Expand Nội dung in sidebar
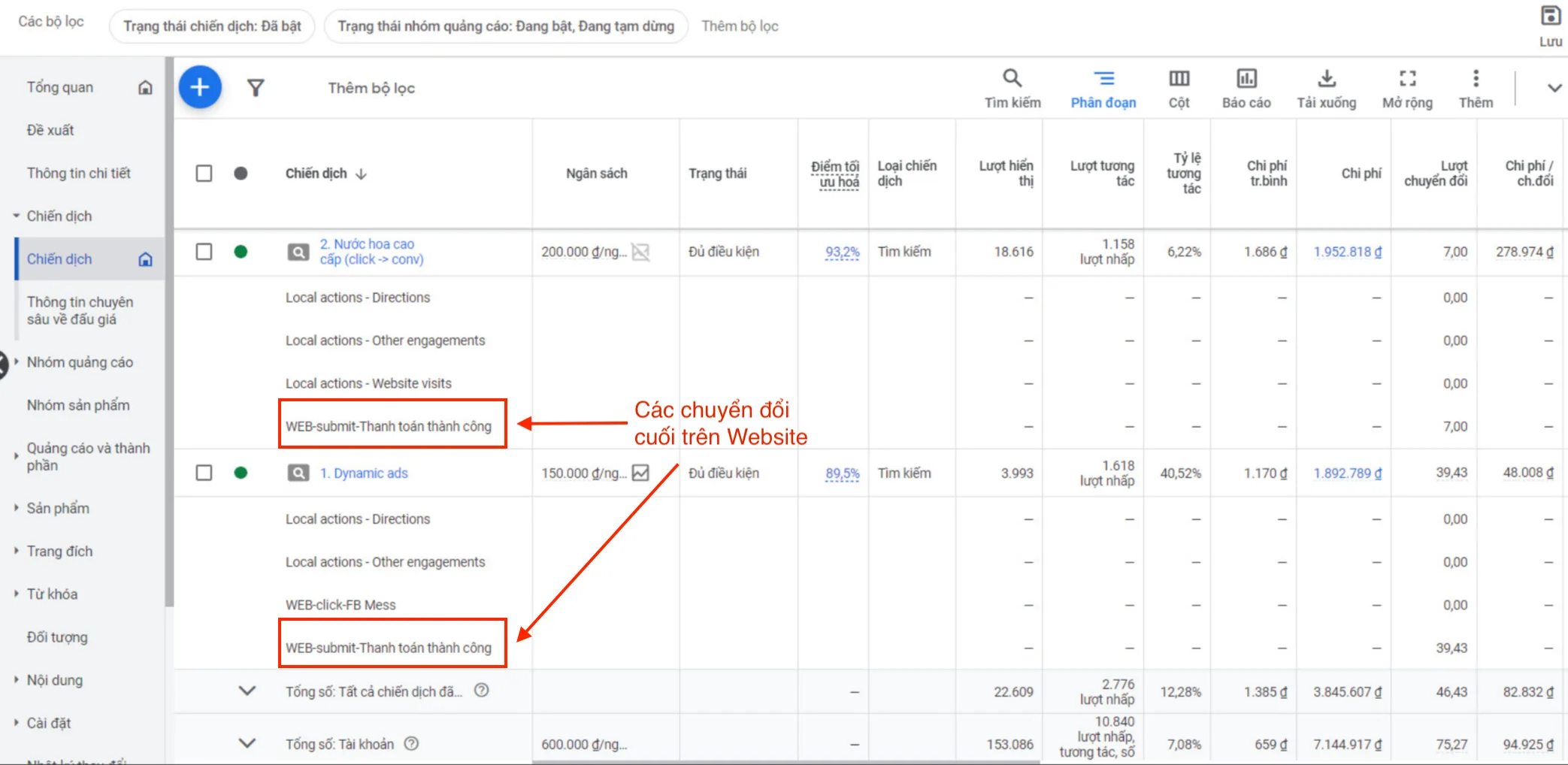 (16, 679)
